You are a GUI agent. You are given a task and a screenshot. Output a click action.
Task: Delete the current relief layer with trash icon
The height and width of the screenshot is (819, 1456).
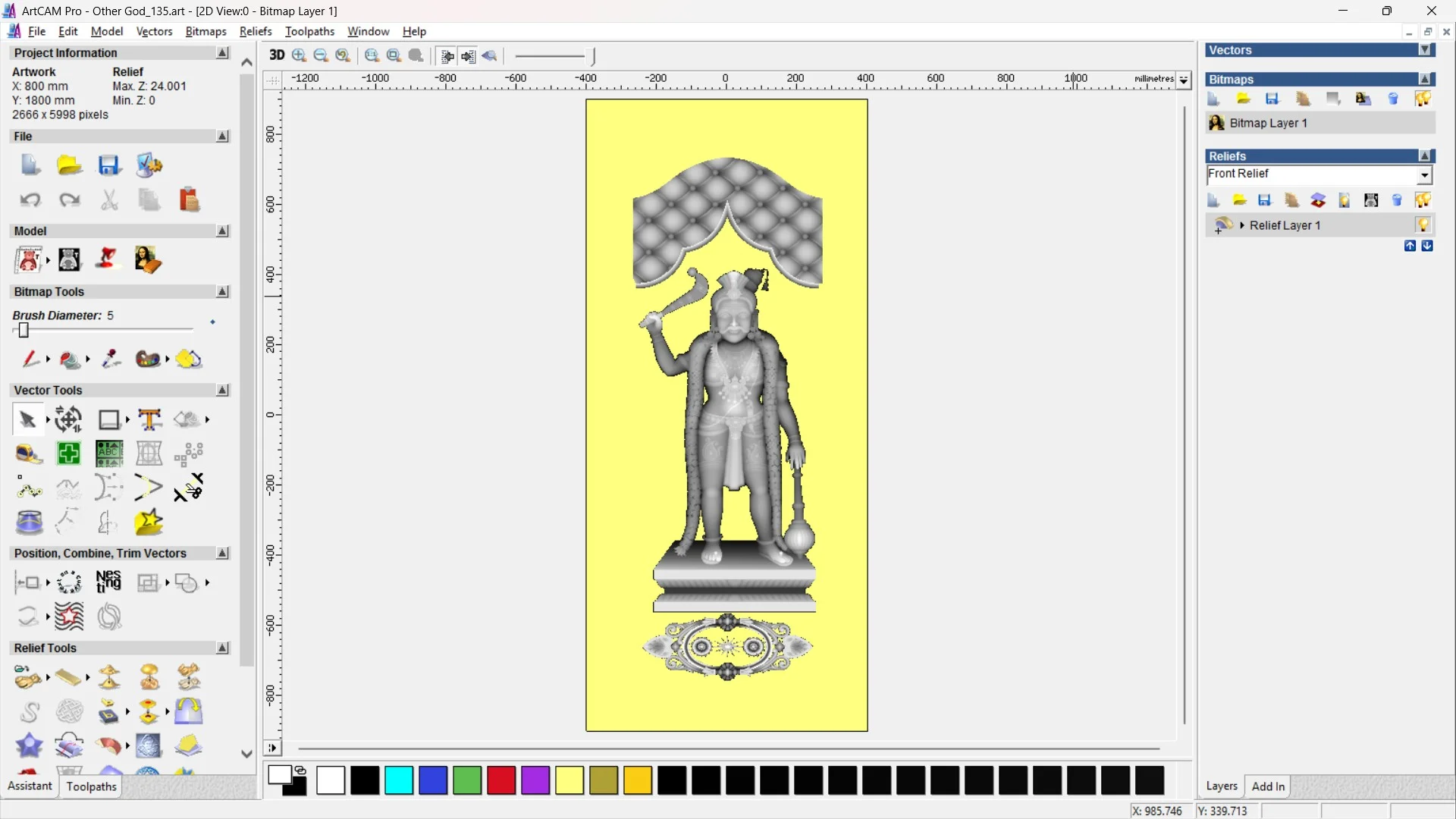[x=1396, y=199]
